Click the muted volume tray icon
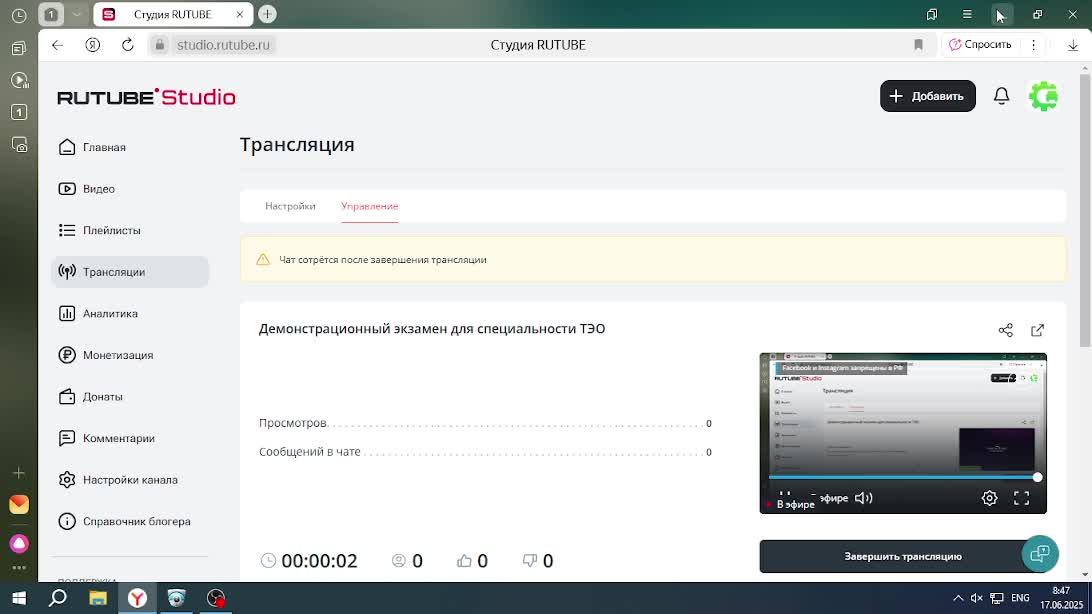This screenshot has height=614, width=1092. click(x=976, y=598)
